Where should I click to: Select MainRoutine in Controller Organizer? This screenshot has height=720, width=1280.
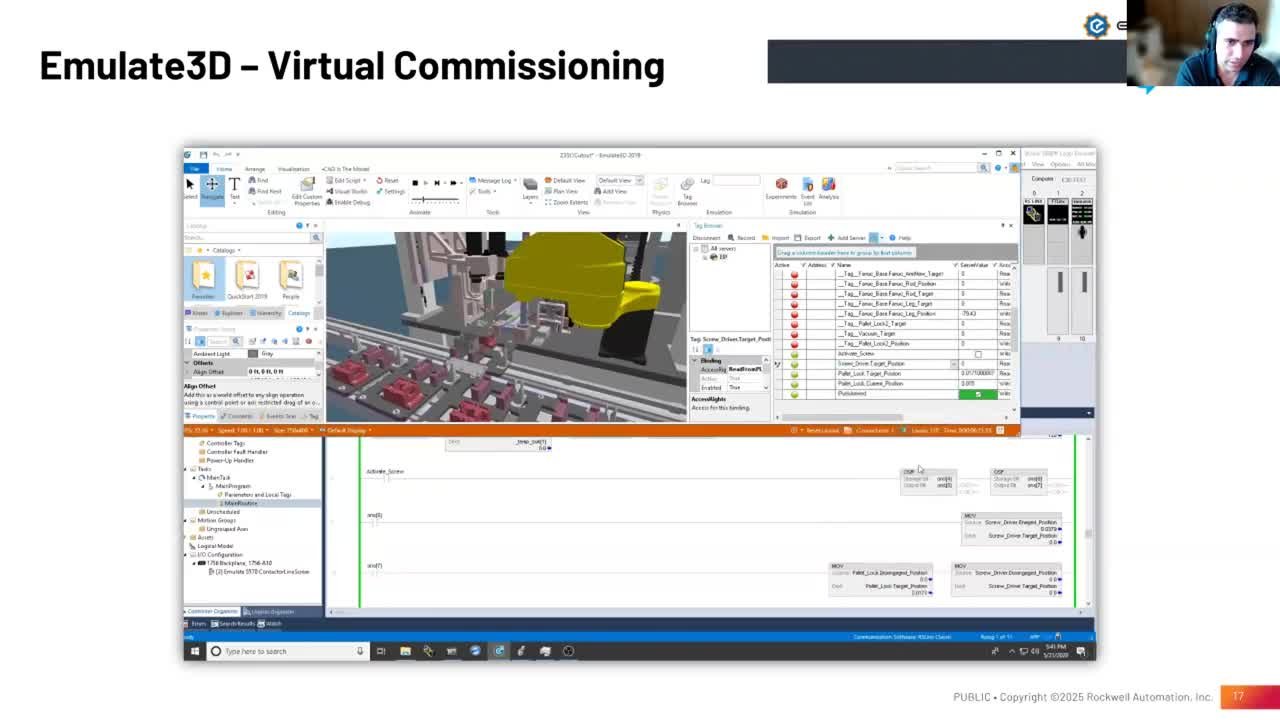[x=239, y=503]
